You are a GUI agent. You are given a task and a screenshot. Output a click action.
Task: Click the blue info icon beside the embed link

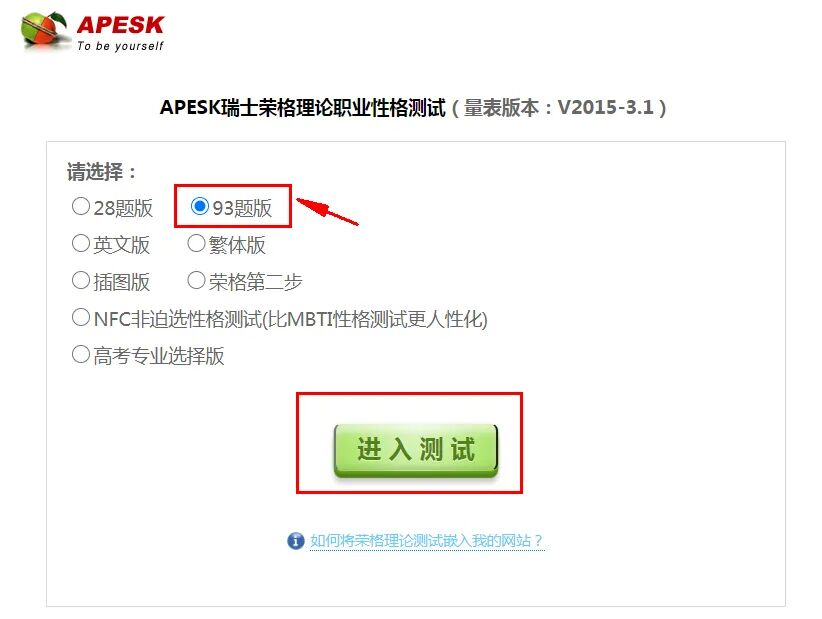(296, 540)
